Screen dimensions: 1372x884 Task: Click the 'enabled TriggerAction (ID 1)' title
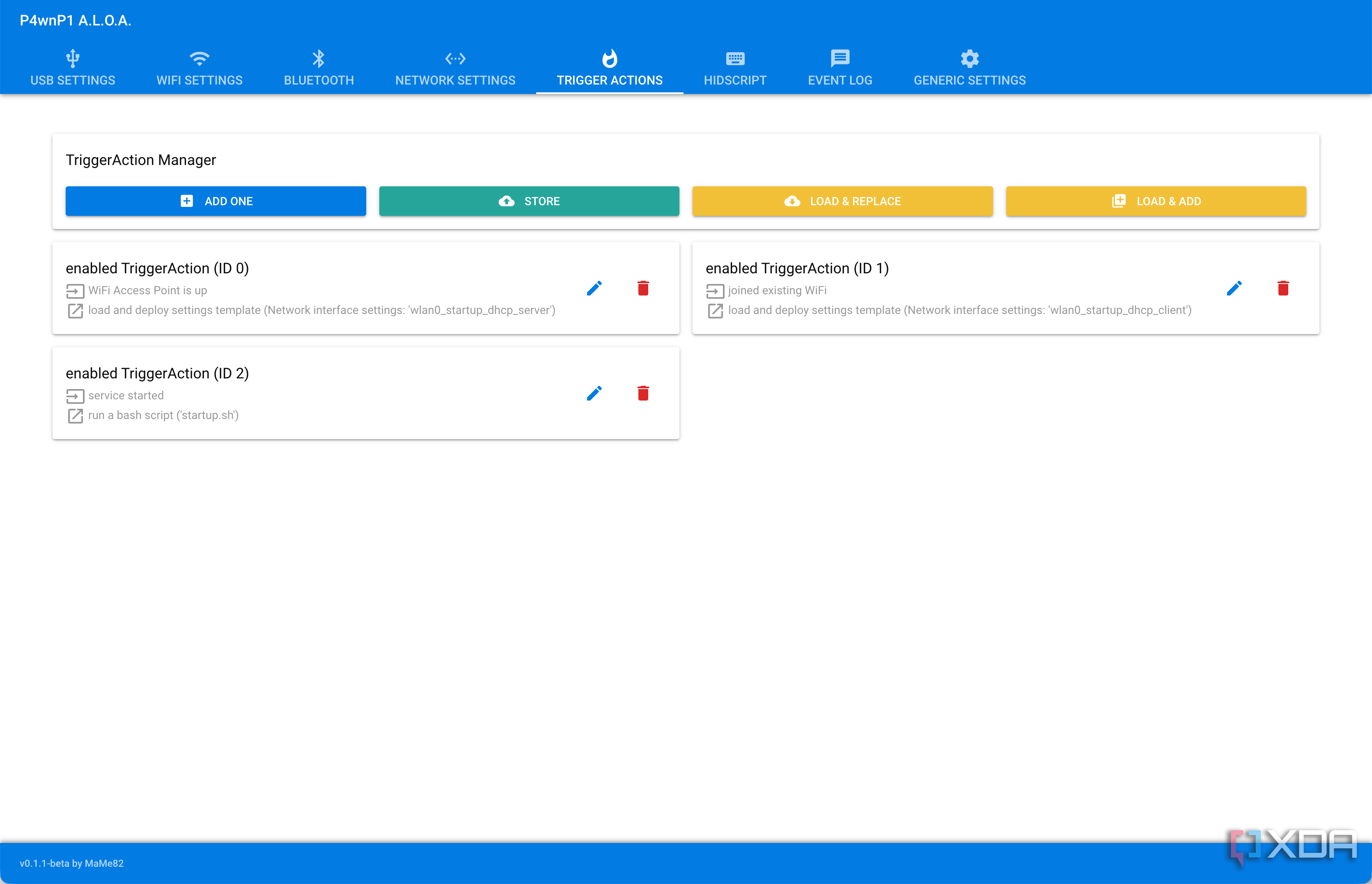(x=797, y=268)
